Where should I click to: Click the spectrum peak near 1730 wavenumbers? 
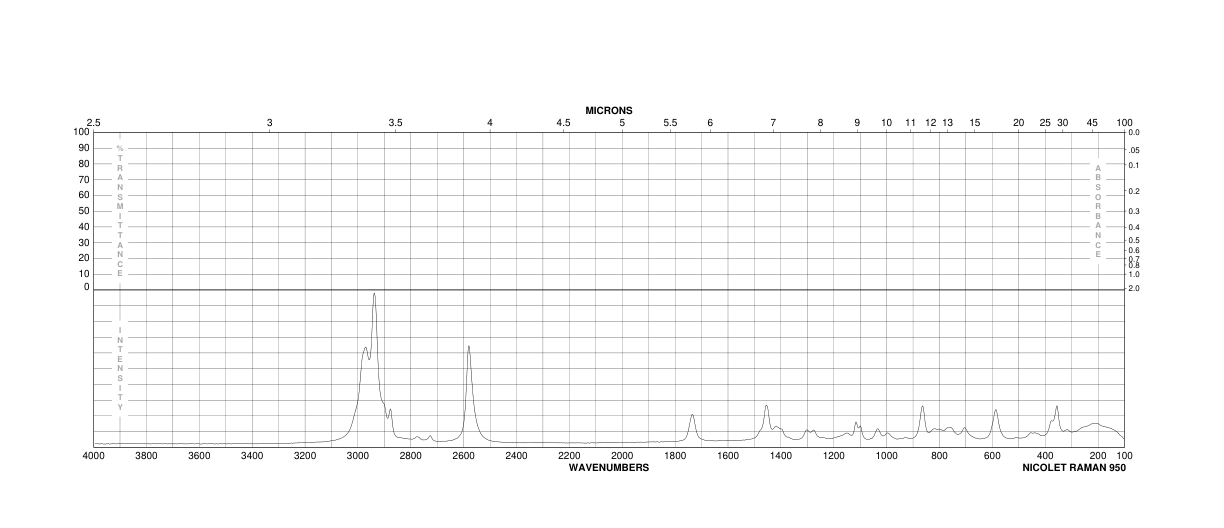click(692, 416)
